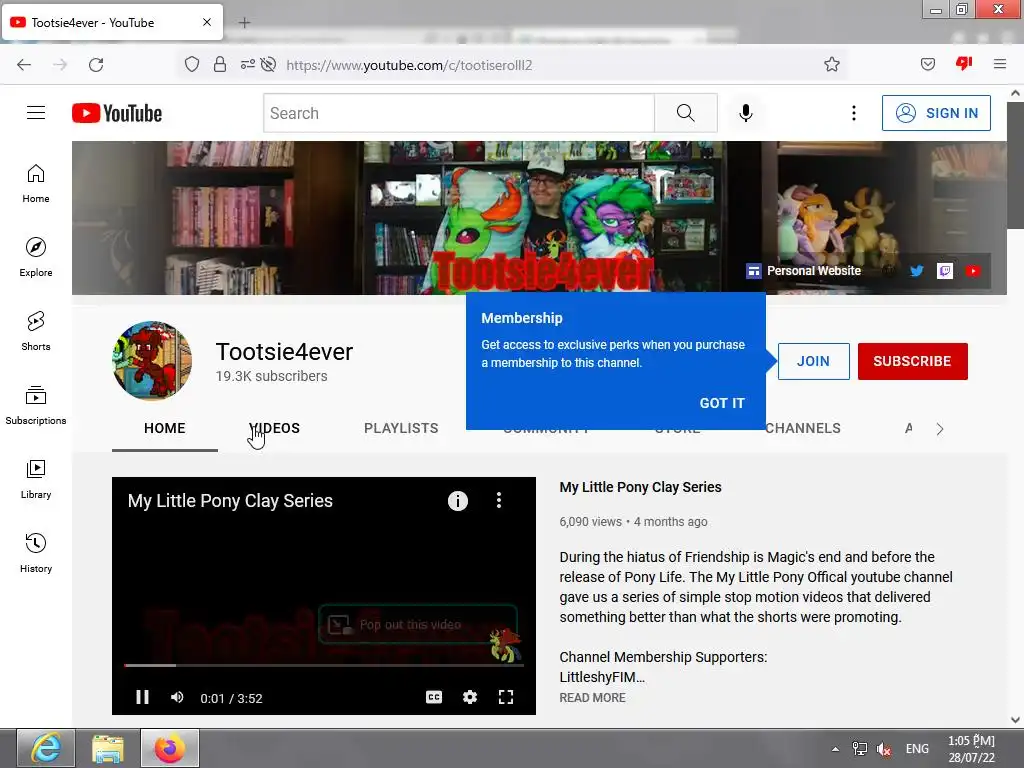Click Tootsie4ever channel avatar
The height and width of the screenshot is (768, 1024).
coord(152,360)
